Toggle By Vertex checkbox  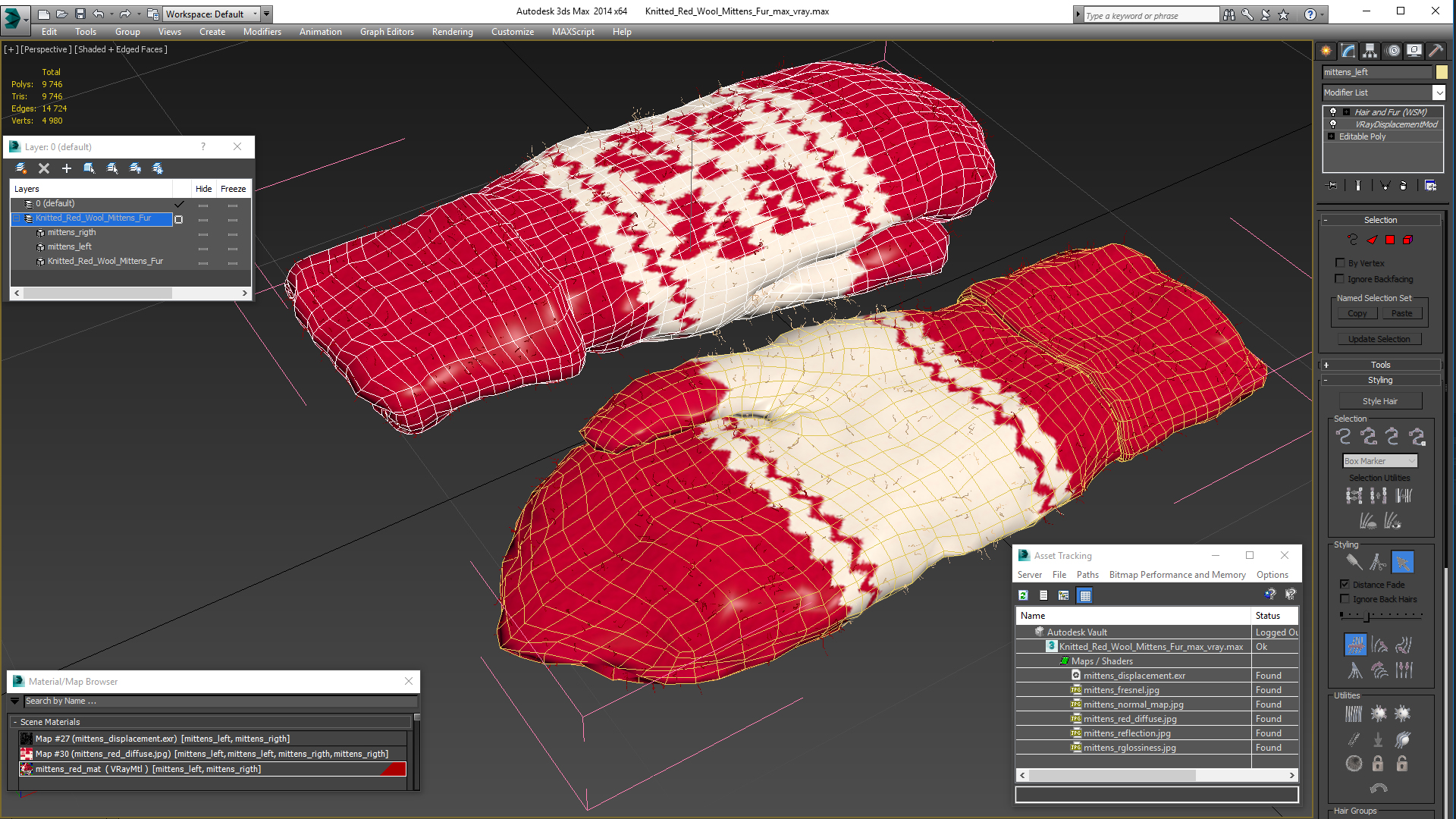[x=1340, y=262]
